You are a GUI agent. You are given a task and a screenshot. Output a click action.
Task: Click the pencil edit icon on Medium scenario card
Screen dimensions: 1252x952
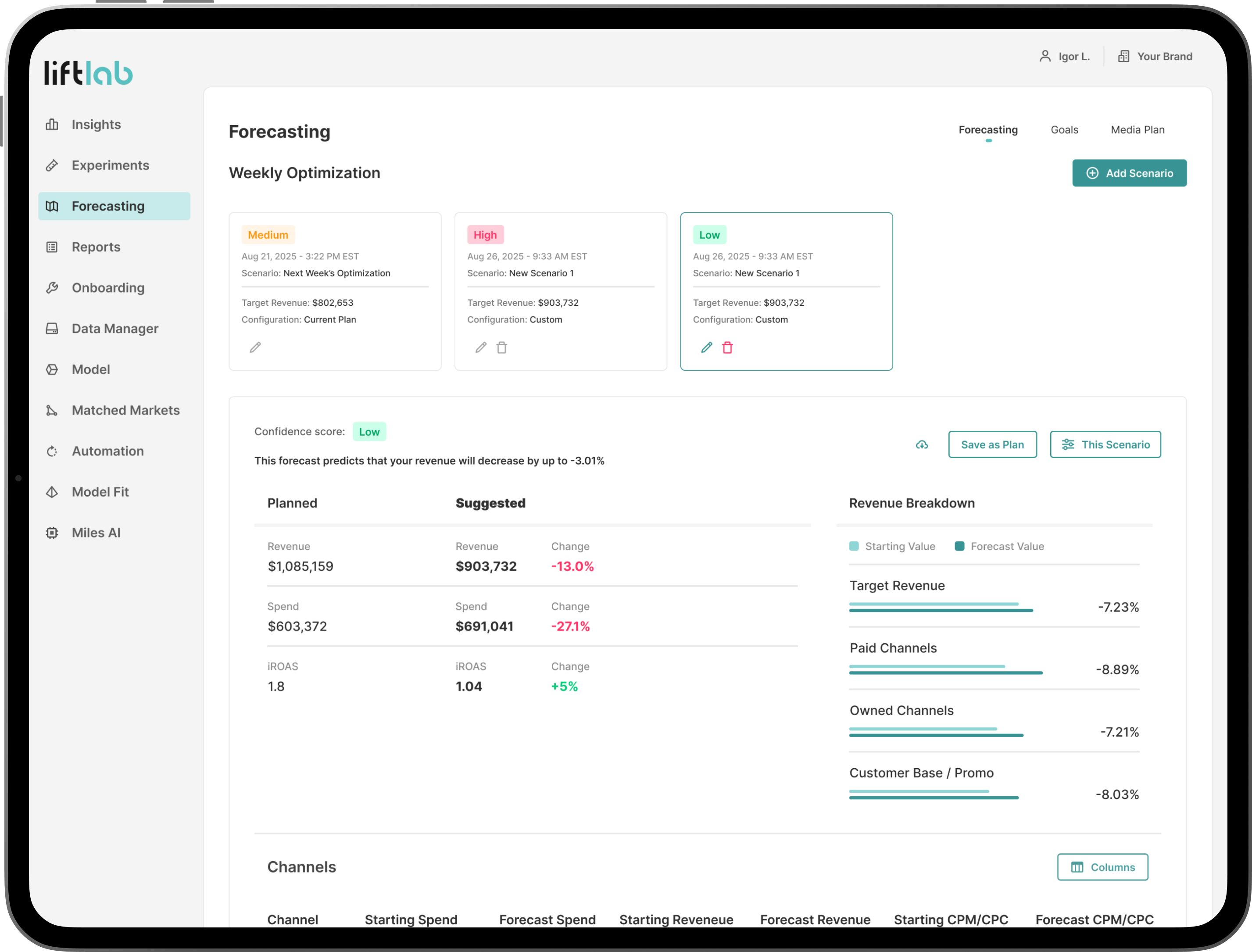point(255,347)
